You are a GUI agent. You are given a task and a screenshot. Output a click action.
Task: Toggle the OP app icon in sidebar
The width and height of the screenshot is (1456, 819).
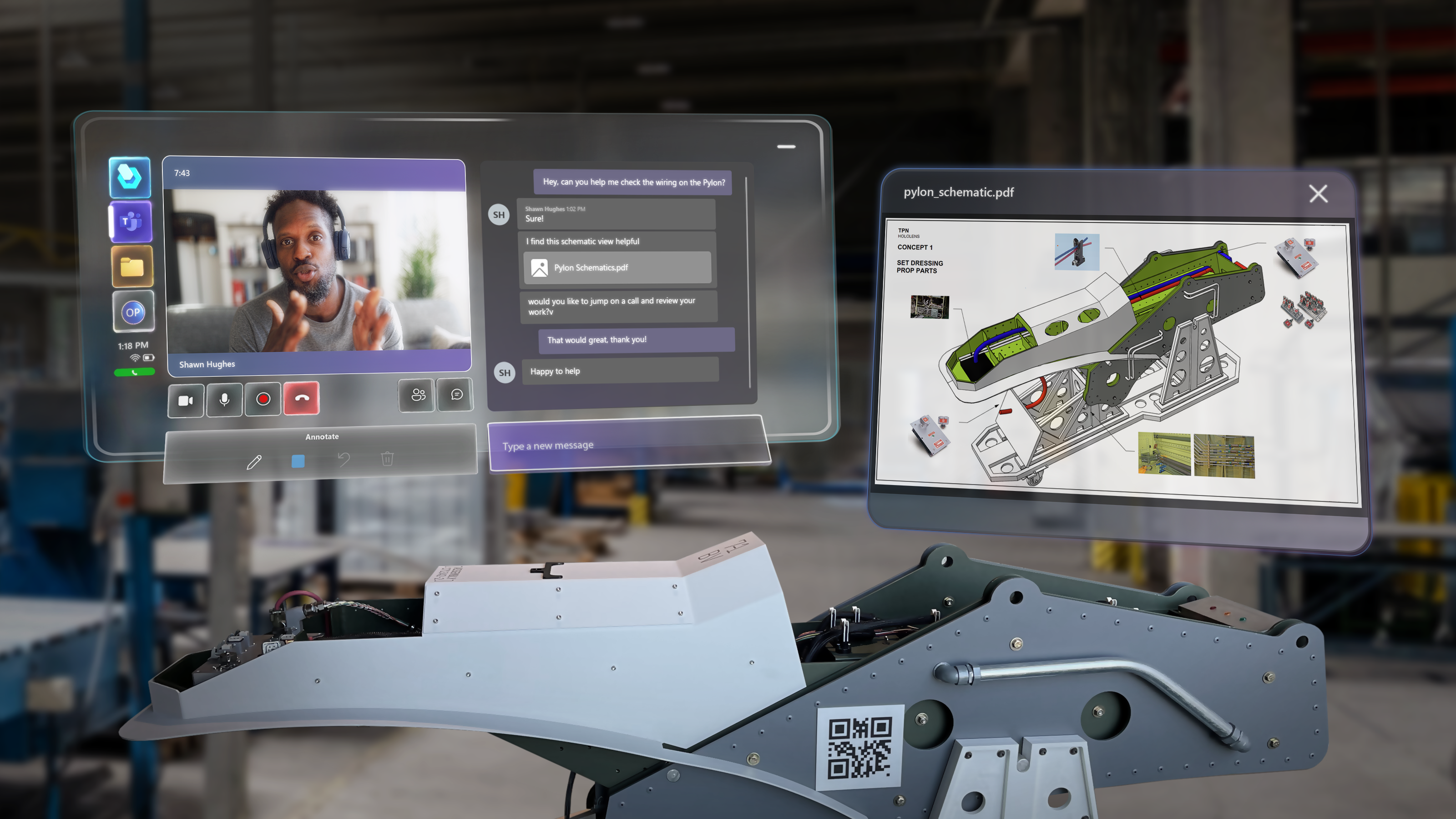(x=133, y=311)
